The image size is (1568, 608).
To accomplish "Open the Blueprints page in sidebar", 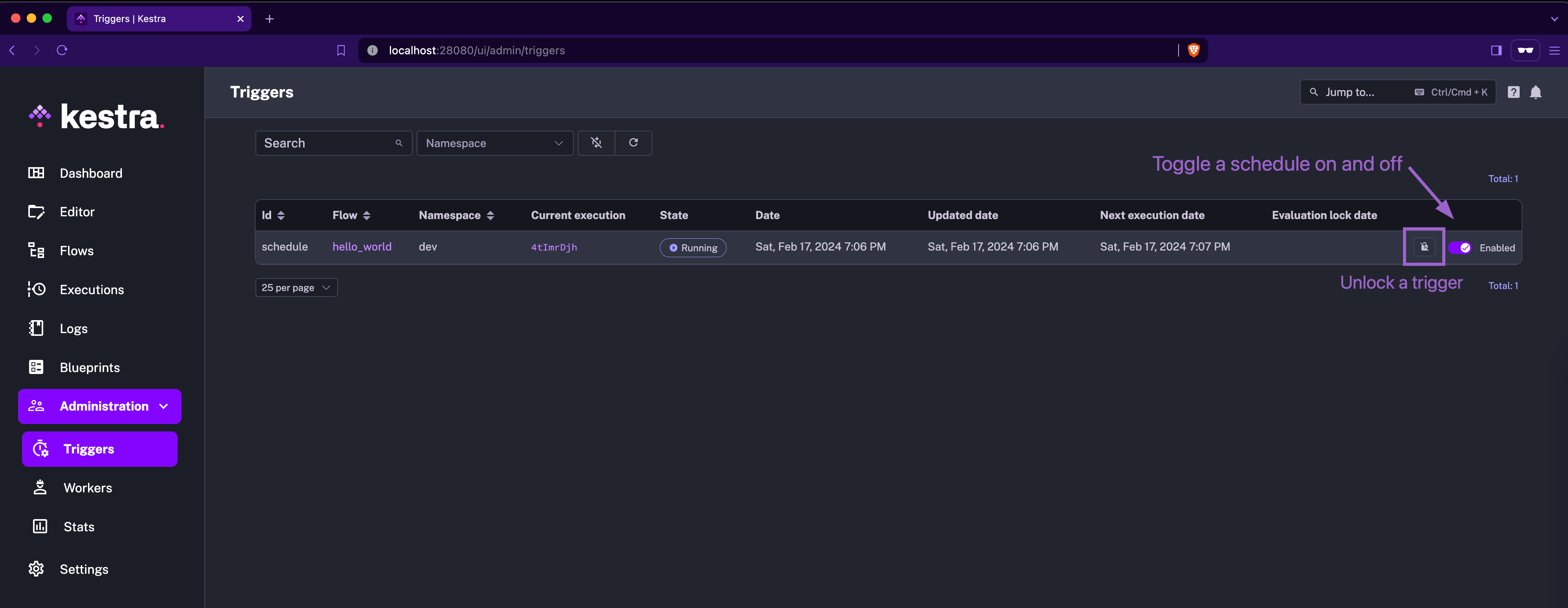I will coord(90,367).
